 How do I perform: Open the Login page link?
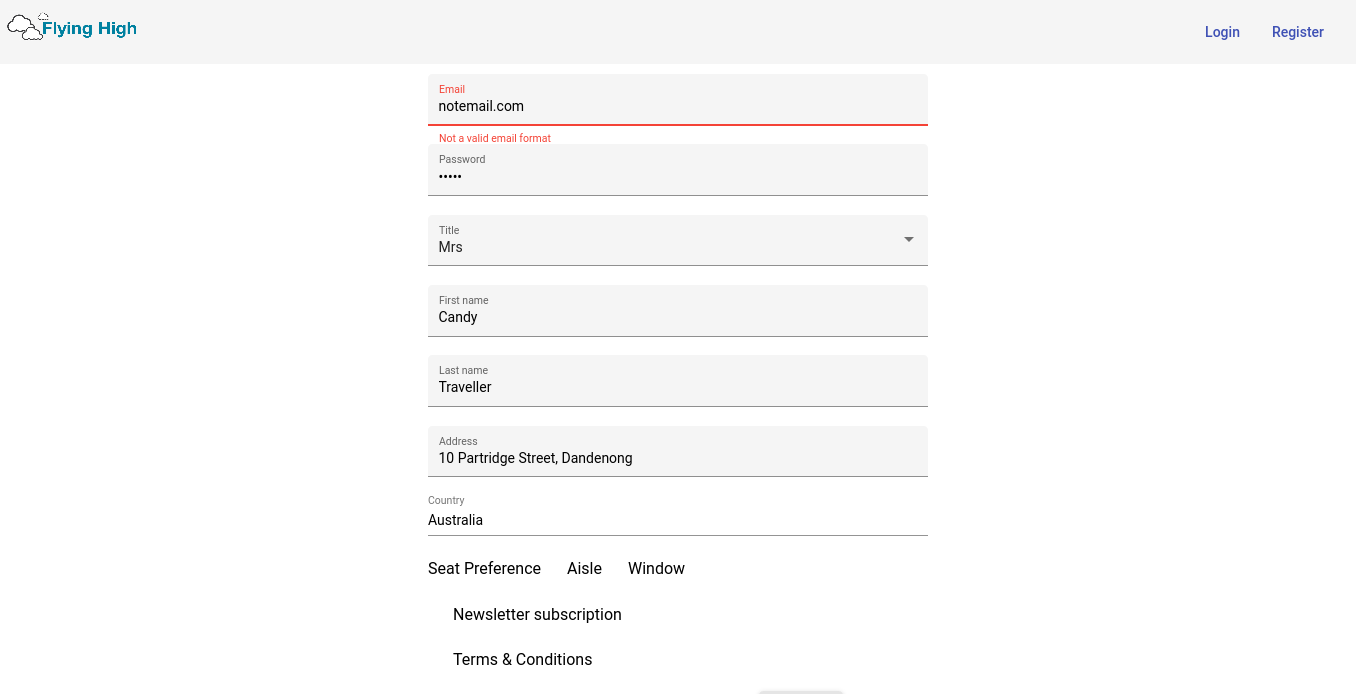pyautogui.click(x=1221, y=32)
